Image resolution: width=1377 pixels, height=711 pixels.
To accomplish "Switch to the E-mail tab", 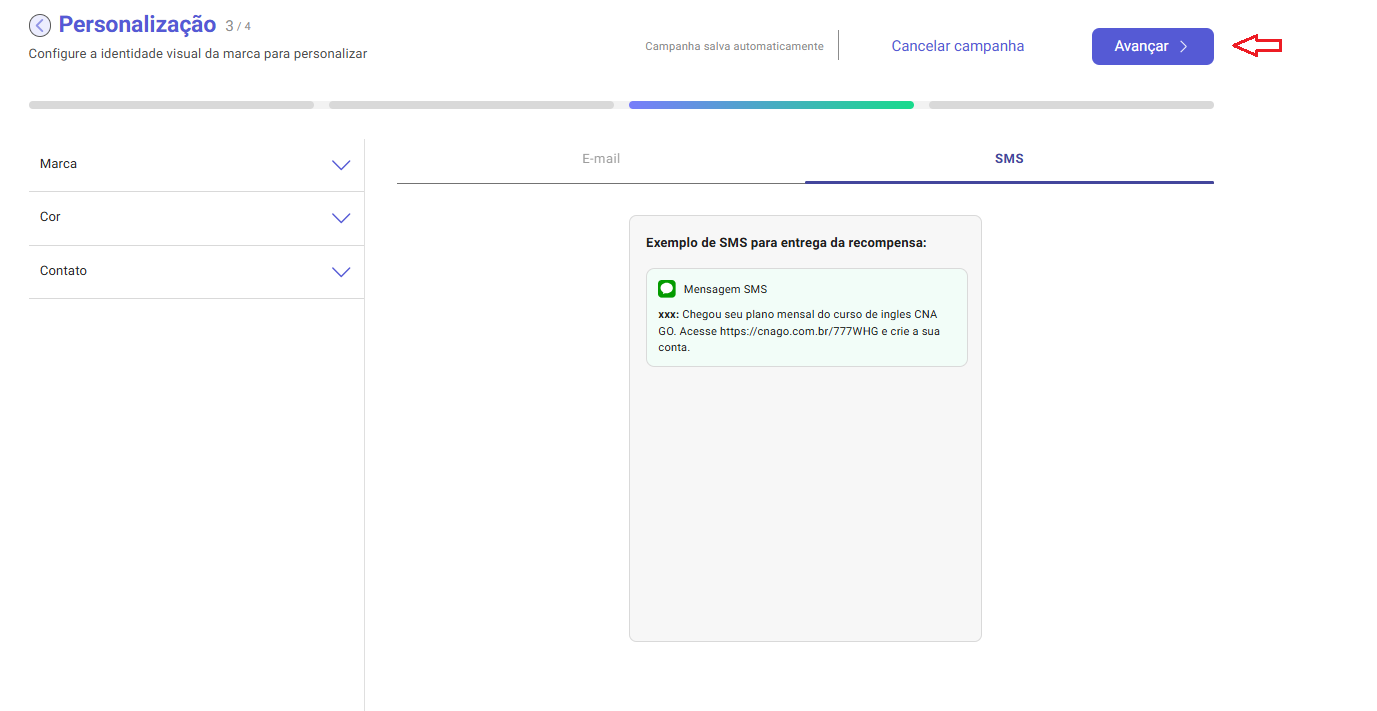I will pos(601,159).
